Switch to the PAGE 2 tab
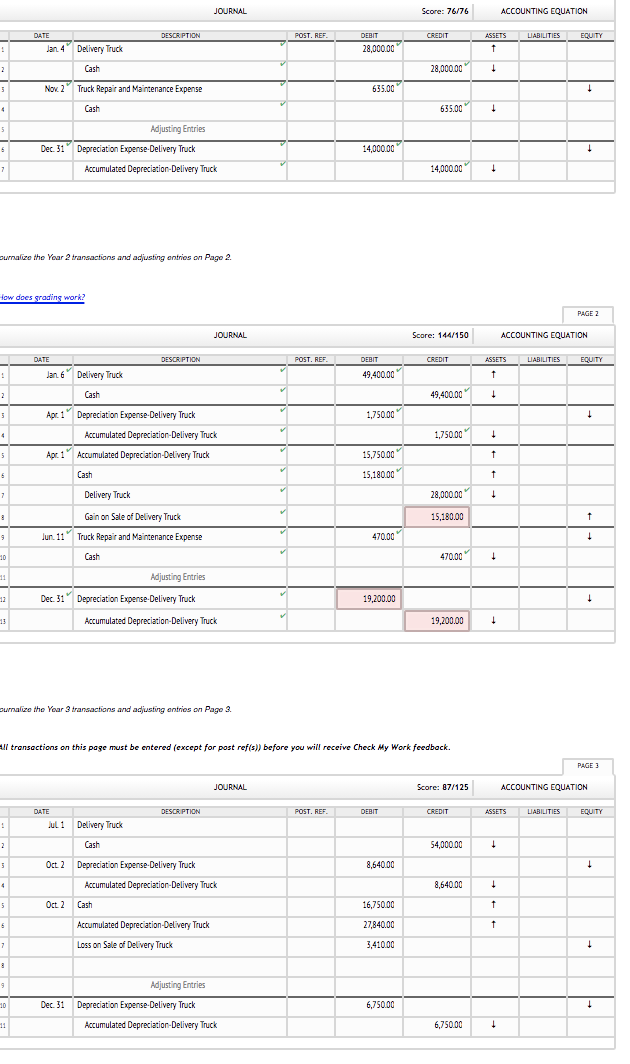The width and height of the screenshot is (630, 1064). [x=587, y=314]
